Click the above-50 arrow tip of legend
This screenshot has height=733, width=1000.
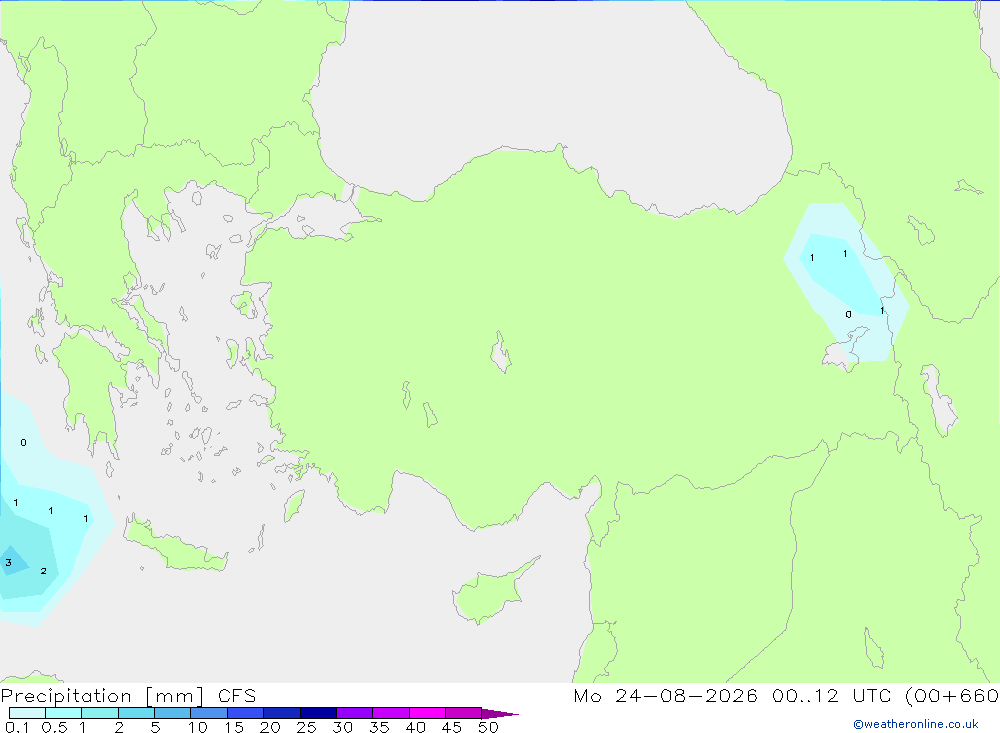(x=500, y=713)
